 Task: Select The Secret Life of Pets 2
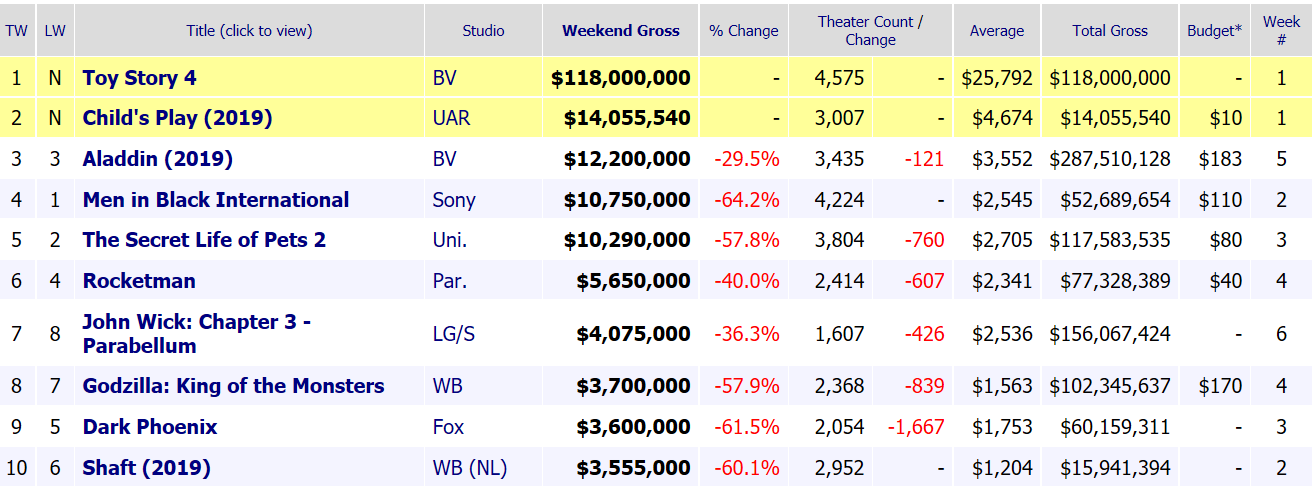pyautogui.click(x=204, y=240)
